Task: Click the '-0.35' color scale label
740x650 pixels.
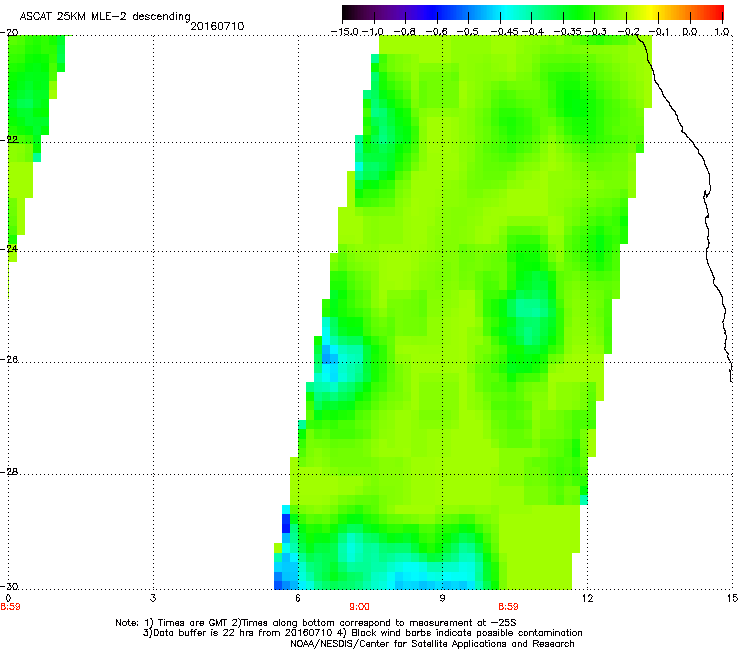Action: click(x=567, y=32)
